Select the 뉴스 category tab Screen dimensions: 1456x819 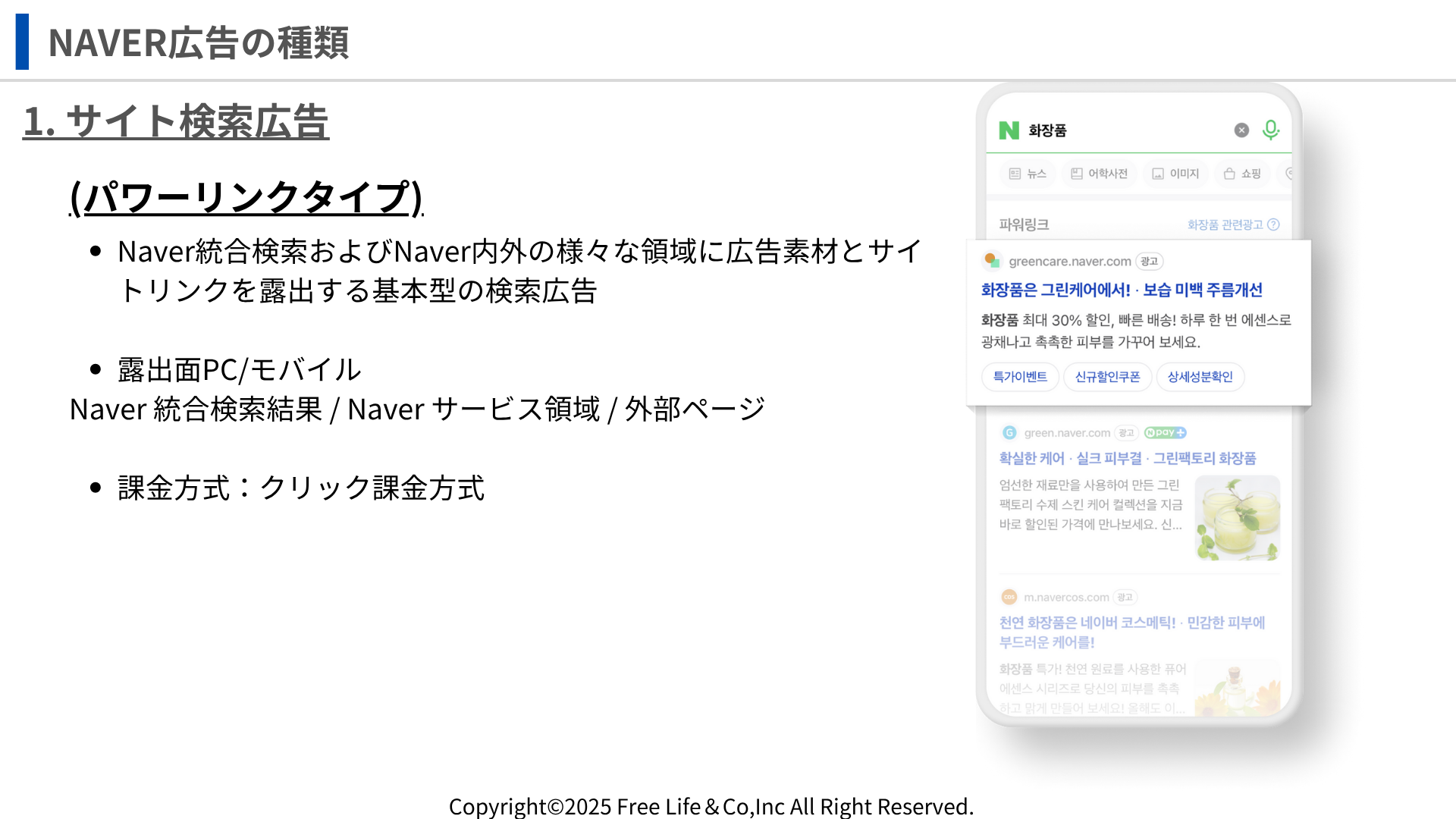pos(1028,174)
